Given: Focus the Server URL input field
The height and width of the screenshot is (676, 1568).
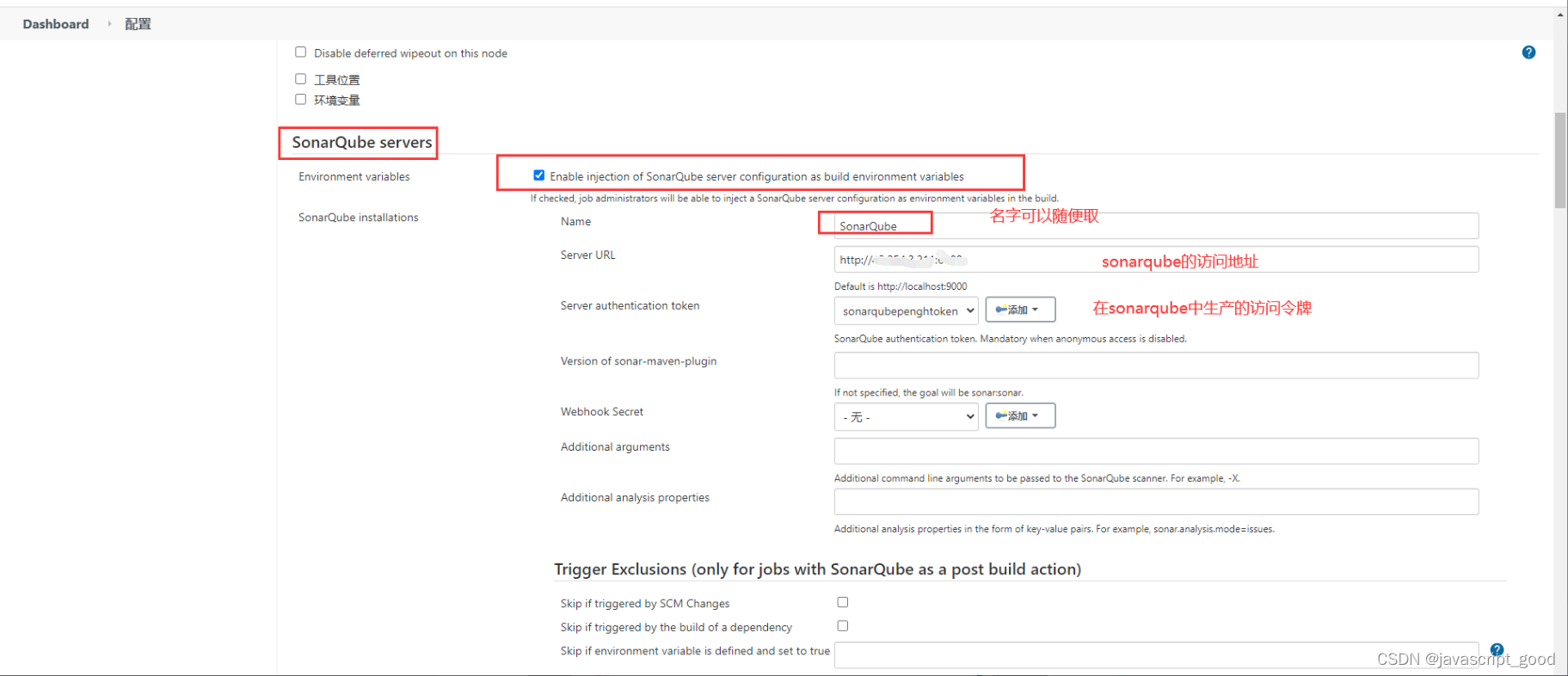Looking at the screenshot, I should pyautogui.click(x=1156, y=260).
